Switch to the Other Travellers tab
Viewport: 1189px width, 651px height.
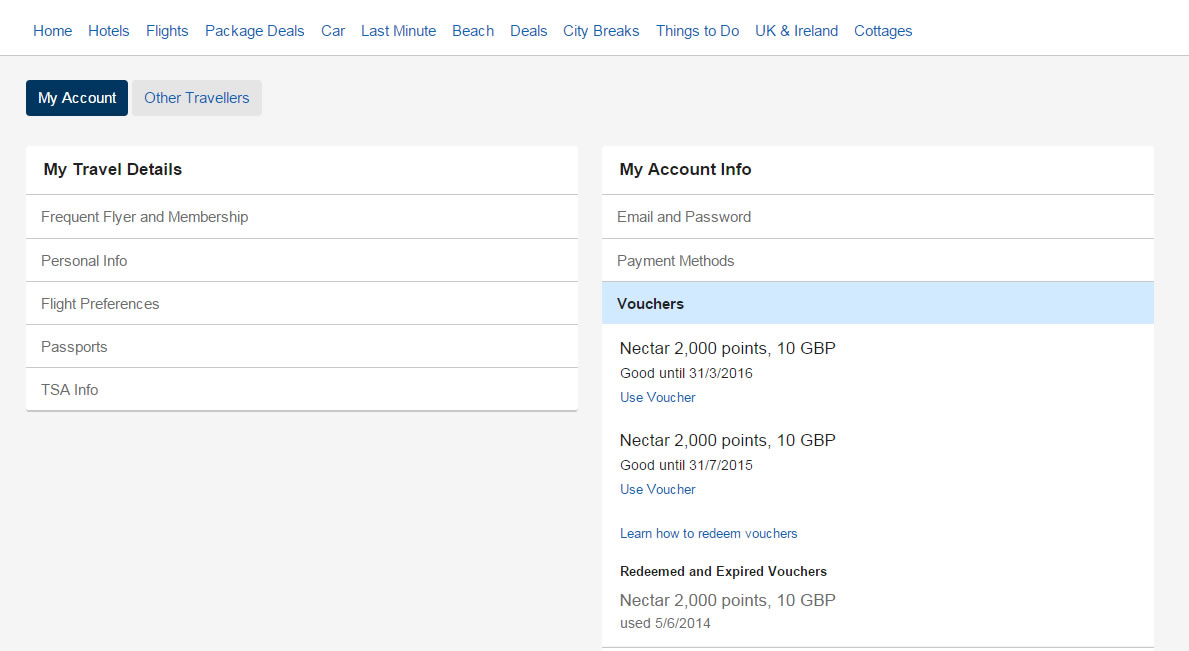(x=196, y=98)
